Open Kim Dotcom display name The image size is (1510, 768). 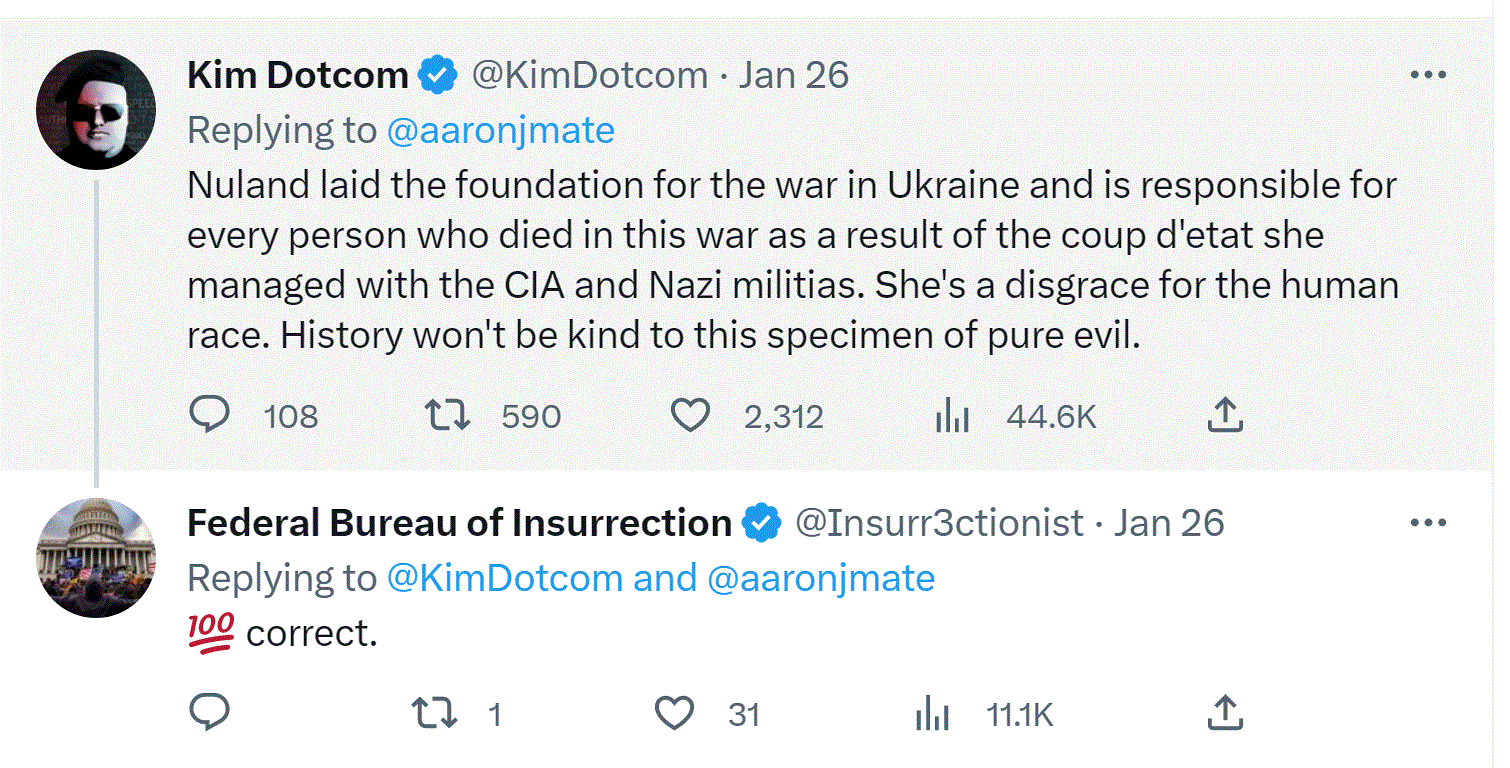coord(297,75)
